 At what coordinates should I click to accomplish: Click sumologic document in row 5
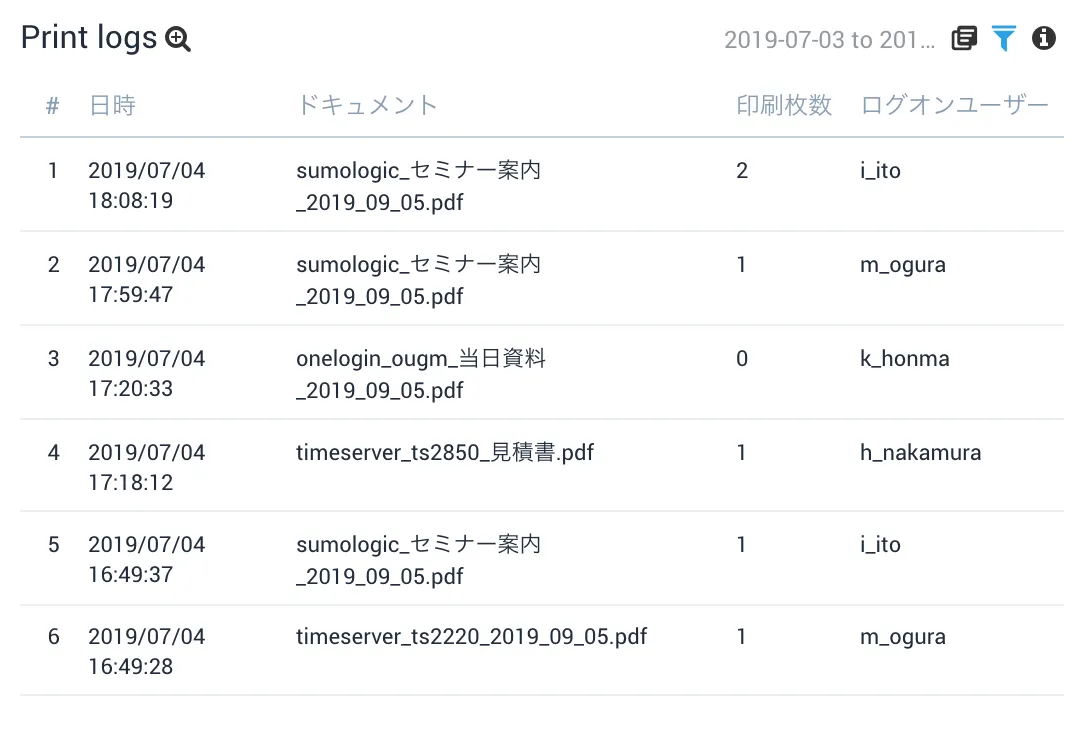(418, 560)
